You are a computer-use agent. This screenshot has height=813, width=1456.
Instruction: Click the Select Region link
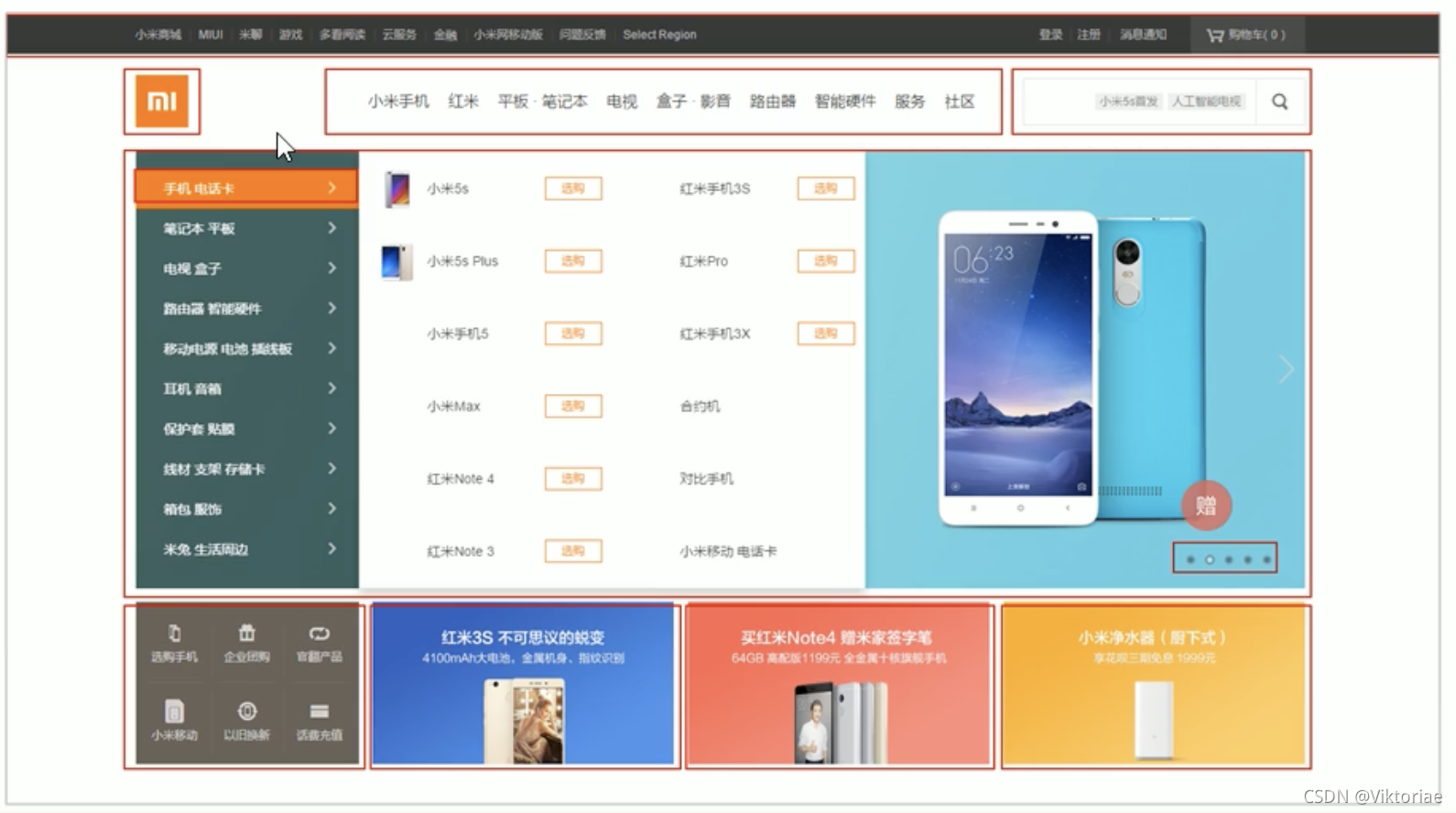[x=659, y=35]
